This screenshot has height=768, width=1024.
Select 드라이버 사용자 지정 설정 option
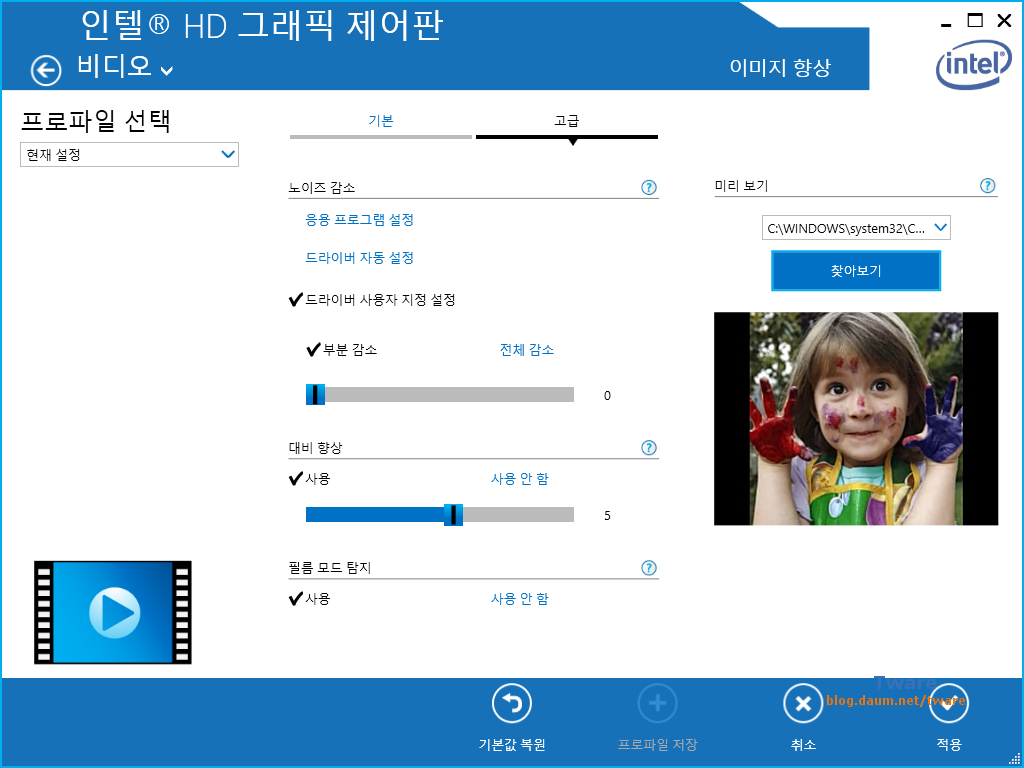(x=372, y=300)
